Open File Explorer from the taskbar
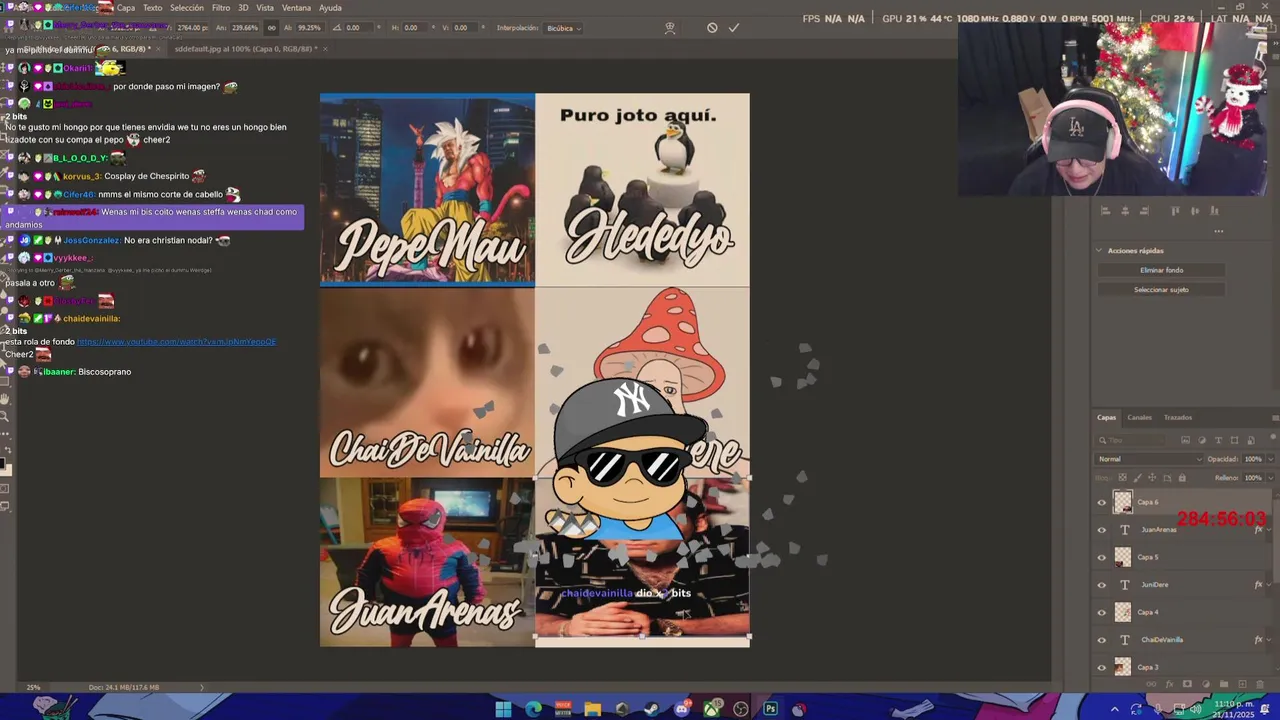The height and width of the screenshot is (720, 1280). point(592,709)
